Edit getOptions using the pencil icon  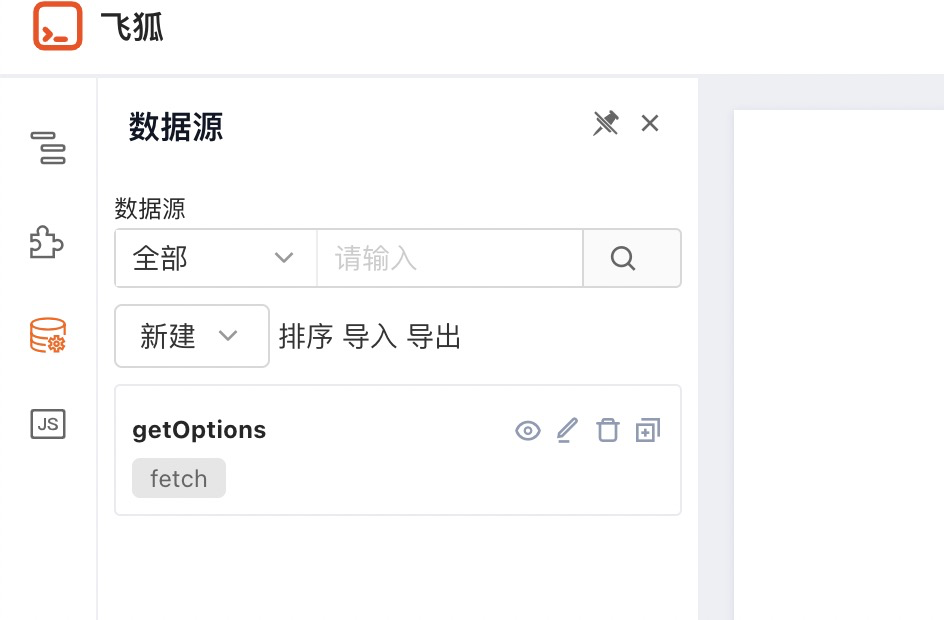coord(567,429)
